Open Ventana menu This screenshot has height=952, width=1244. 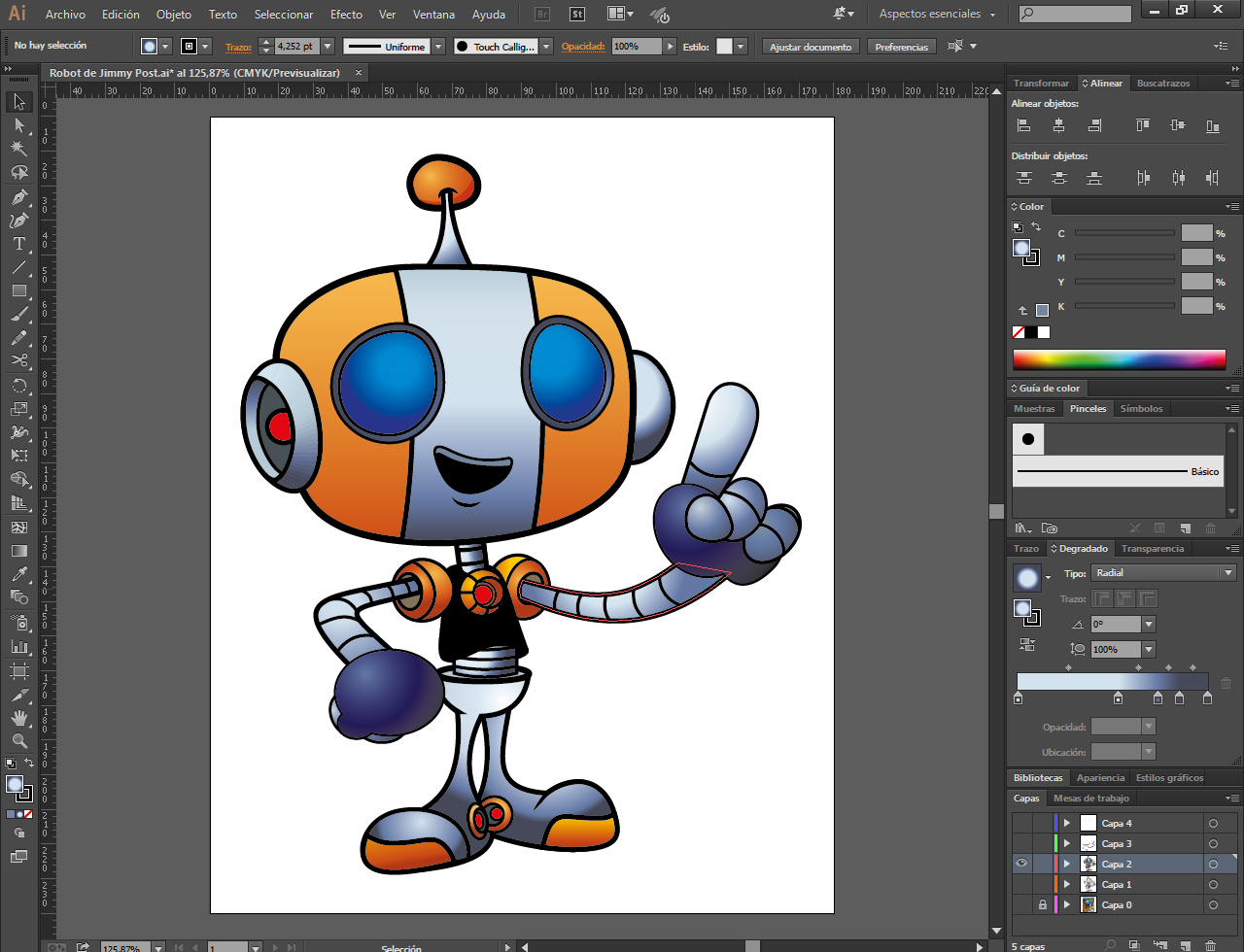(433, 15)
